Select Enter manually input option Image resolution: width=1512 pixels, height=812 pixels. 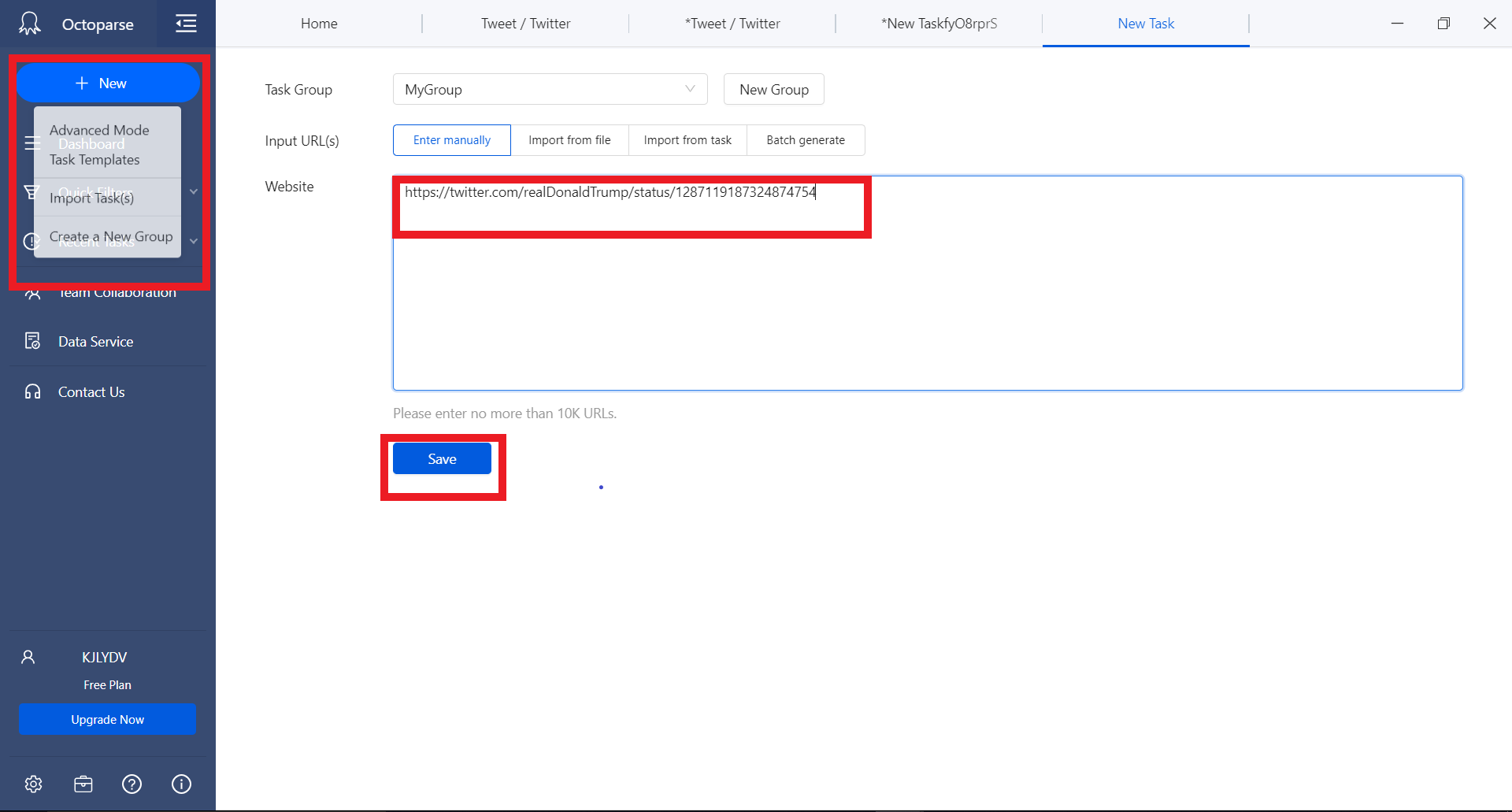coord(452,140)
